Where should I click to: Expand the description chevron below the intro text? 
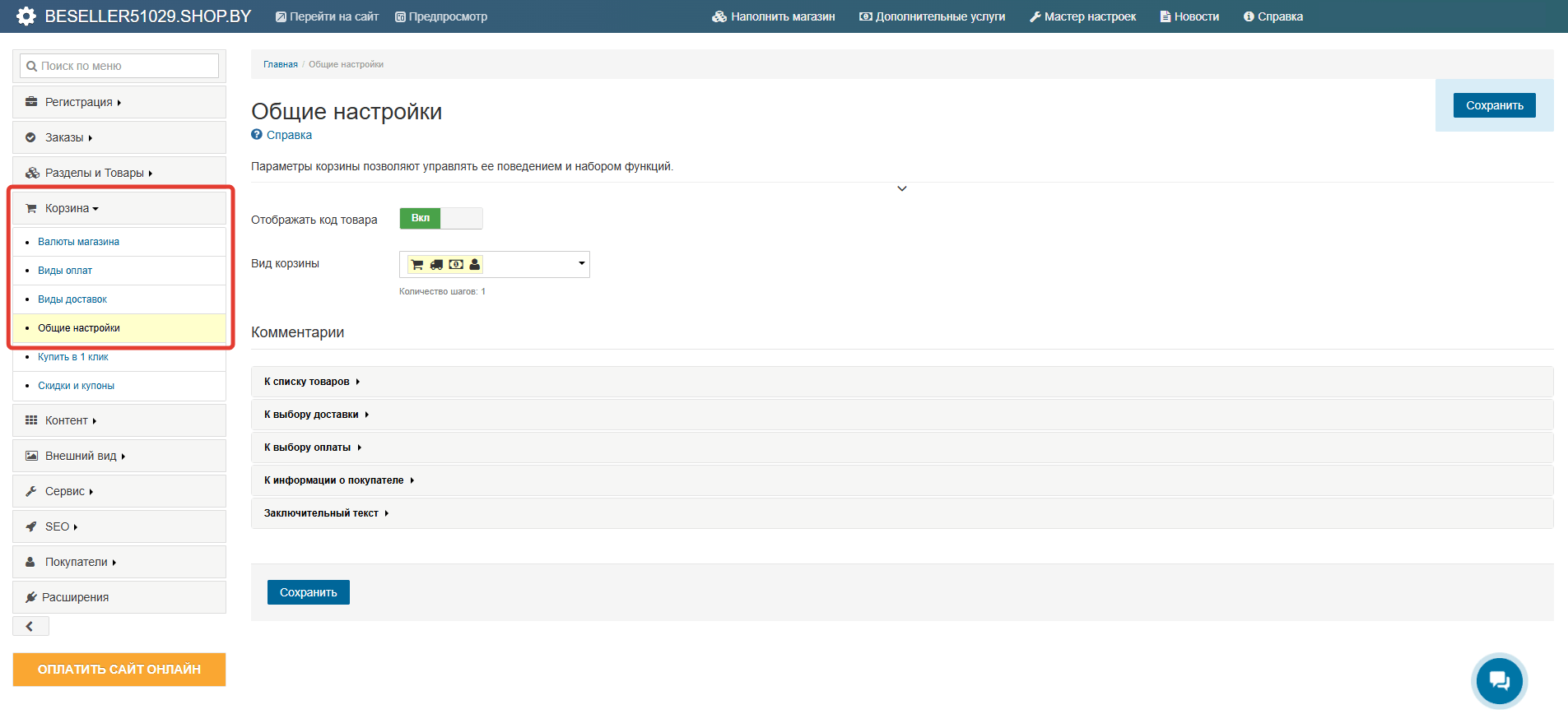coord(902,188)
